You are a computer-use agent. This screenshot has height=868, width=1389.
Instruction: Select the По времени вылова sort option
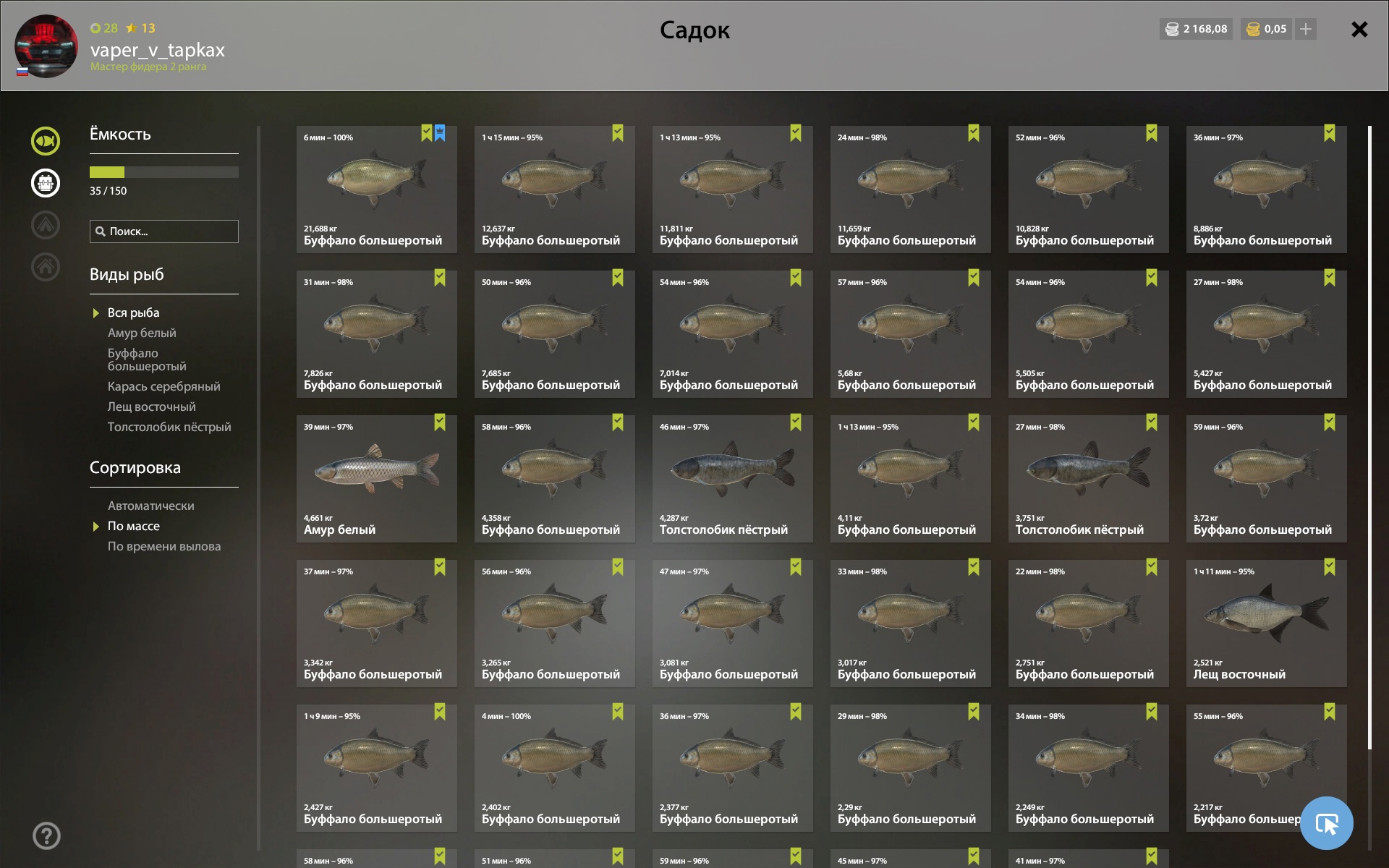[164, 546]
